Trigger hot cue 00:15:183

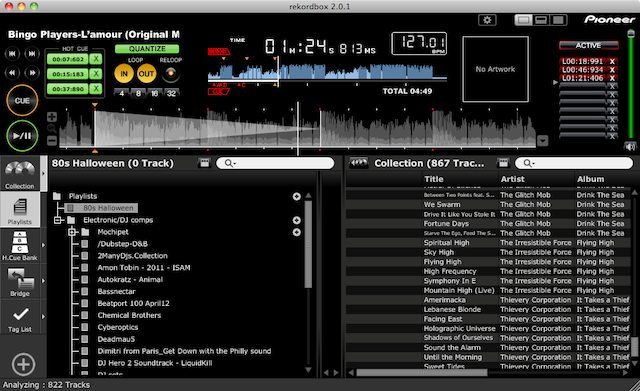click(68, 74)
